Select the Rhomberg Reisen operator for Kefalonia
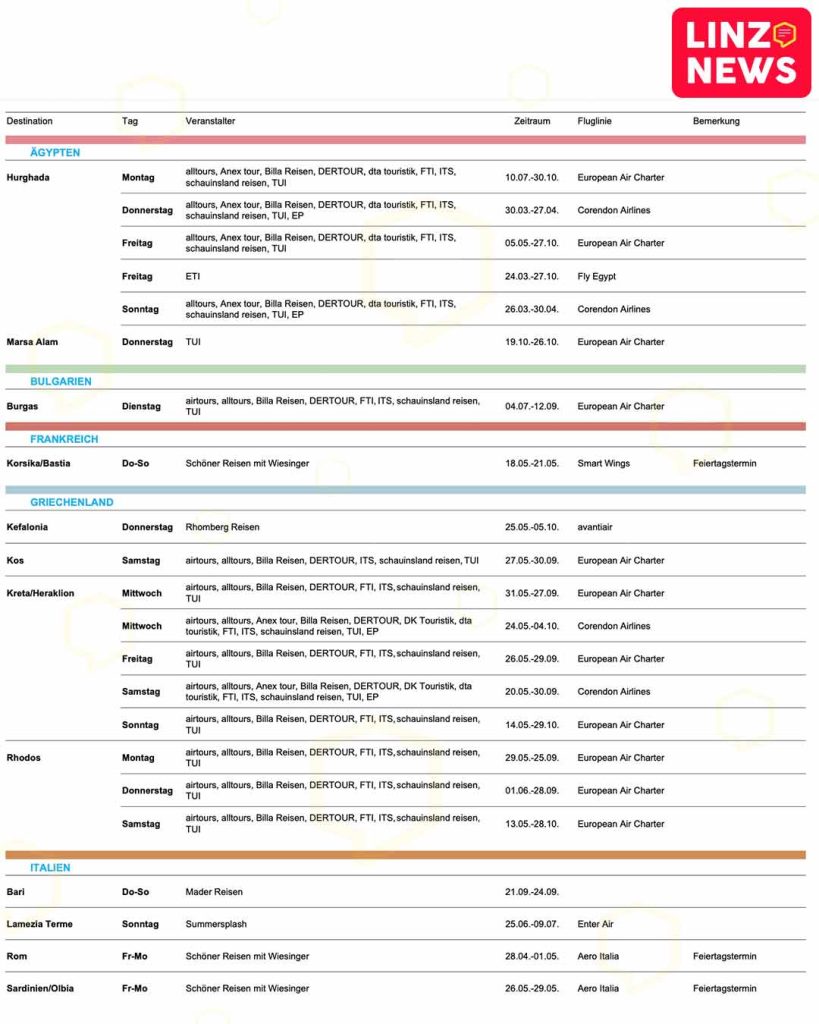Screen dimensions: 819x1024 point(222,527)
